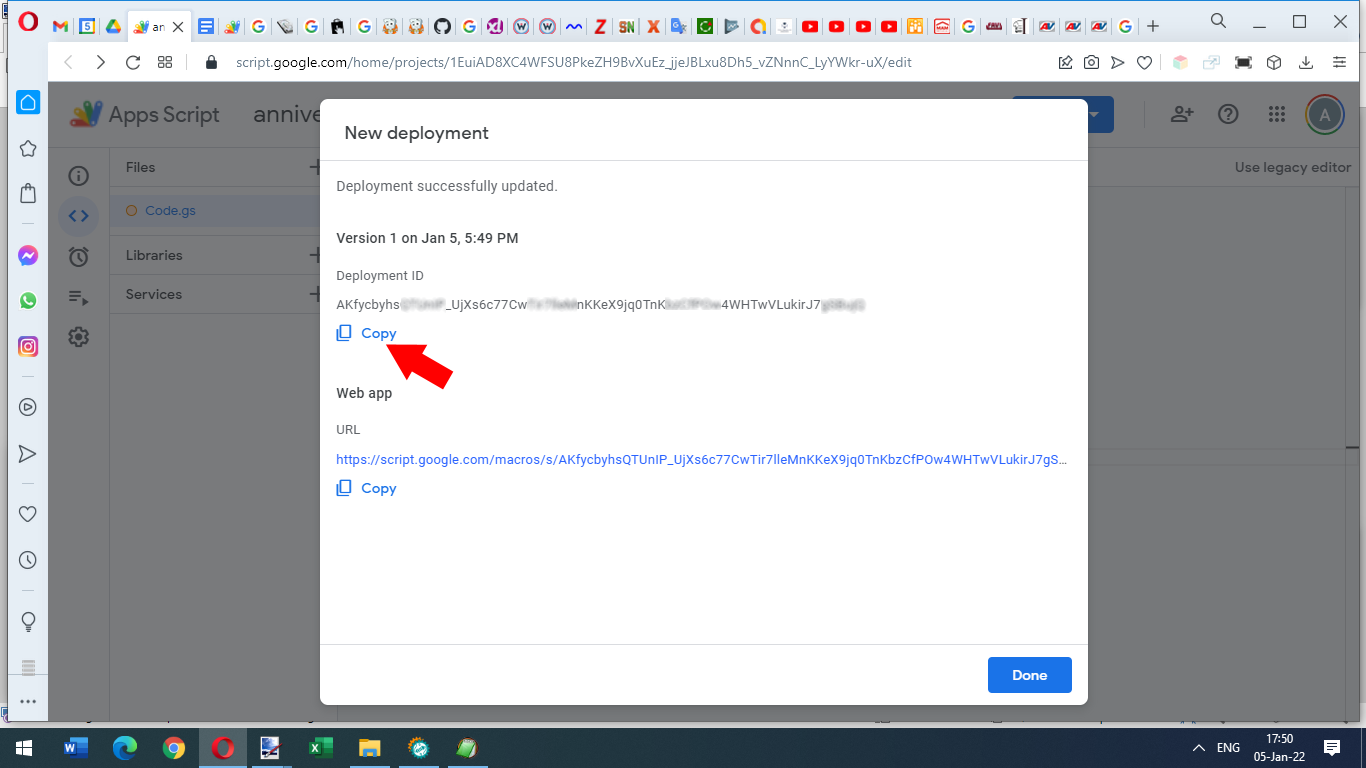Open Messenger in Opera sidebar

point(28,256)
